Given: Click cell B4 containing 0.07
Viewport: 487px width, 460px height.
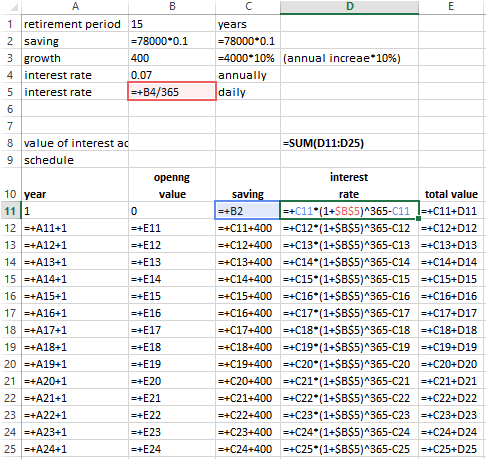Looking at the screenshot, I should click(172, 75).
